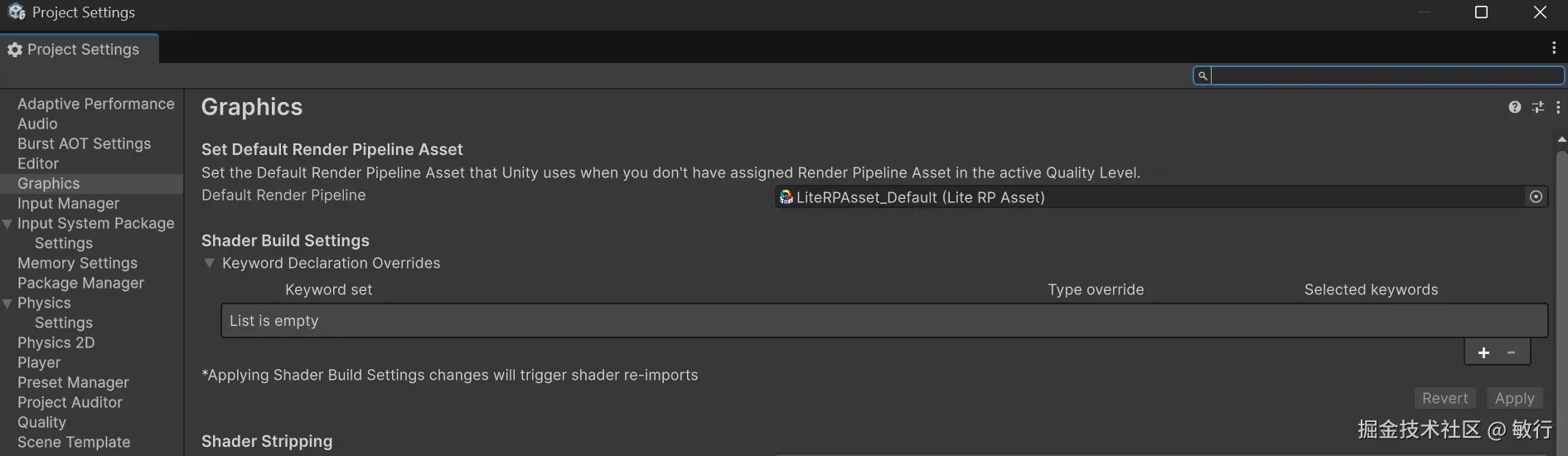Click the LiteRPAsset_Default render pipeline field
This screenshot has width=1568, height=456.
(x=1144, y=197)
